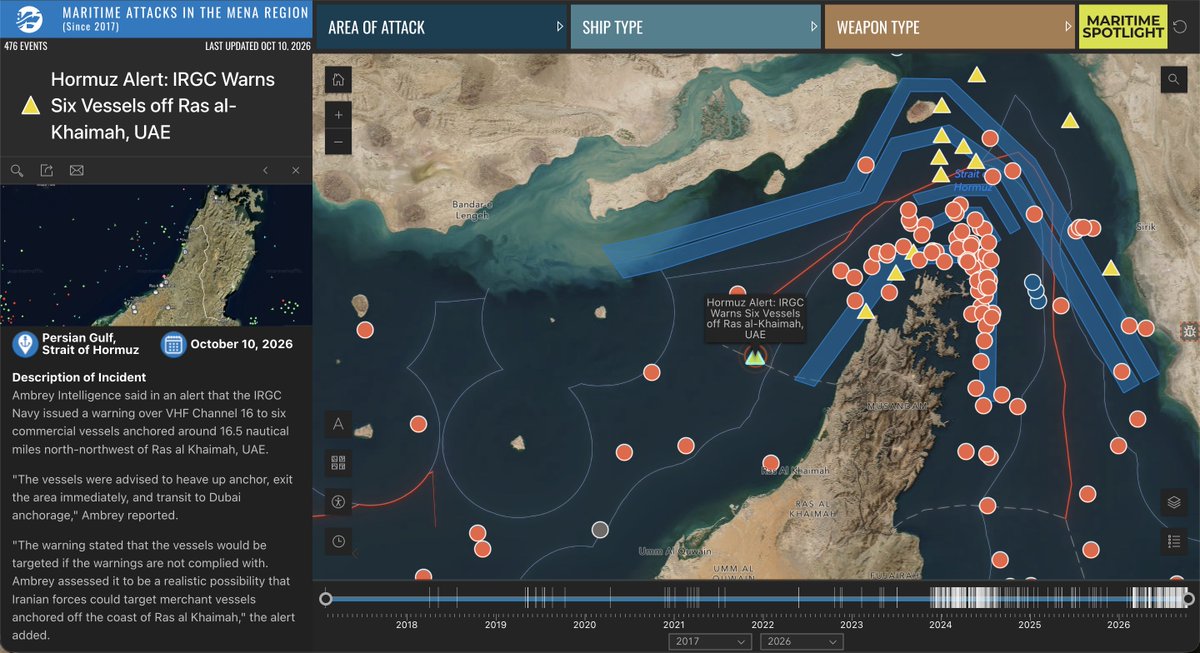
Task: Click the 'Umm Al Quwain' map label
Action: [x=675, y=551]
